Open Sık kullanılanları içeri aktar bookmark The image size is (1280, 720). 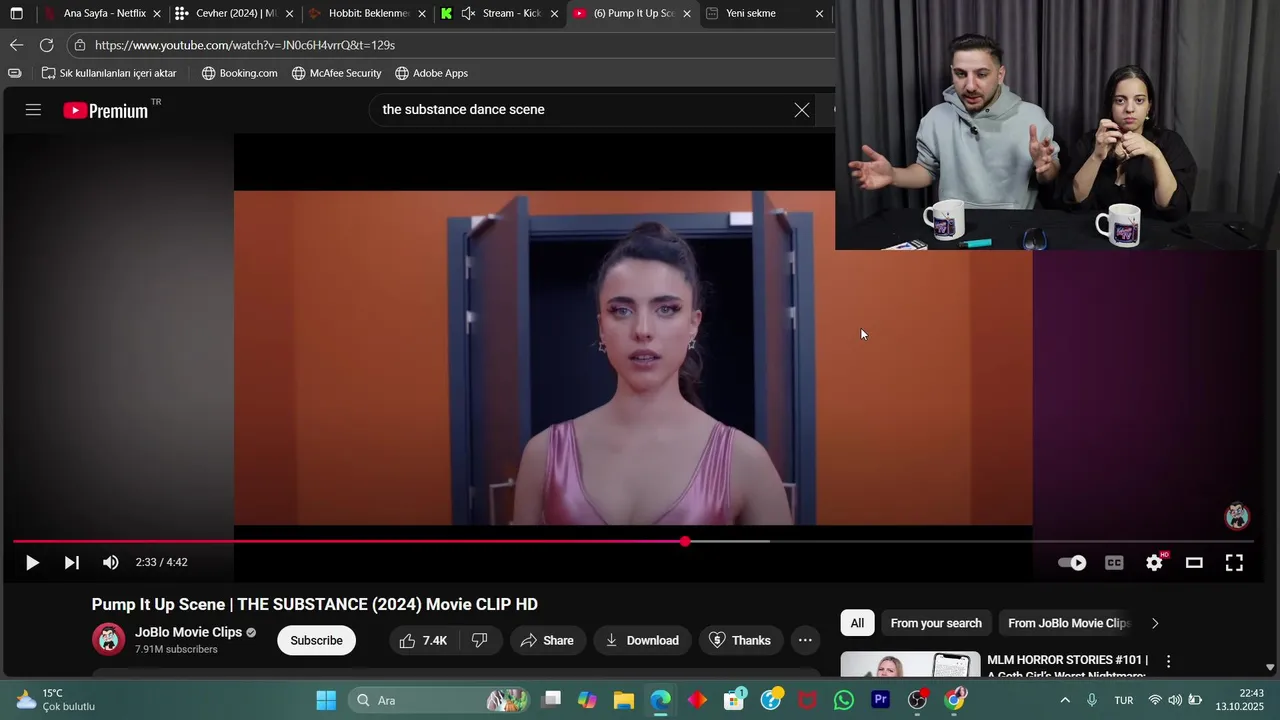pos(109,73)
